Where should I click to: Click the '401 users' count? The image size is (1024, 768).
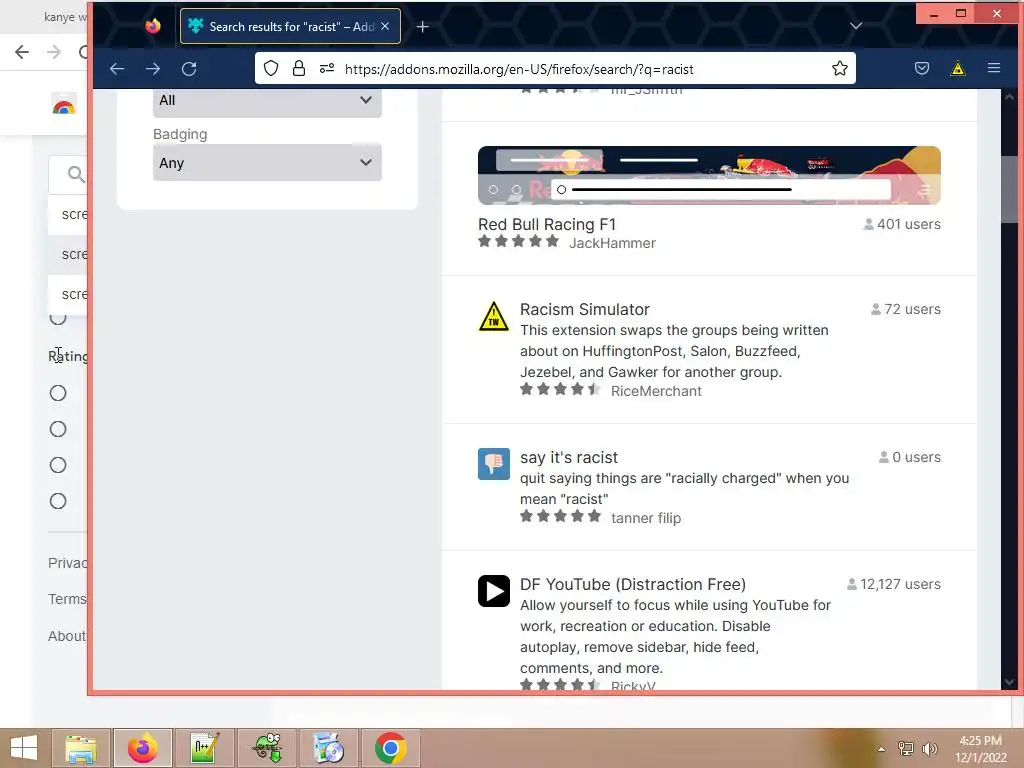point(902,224)
